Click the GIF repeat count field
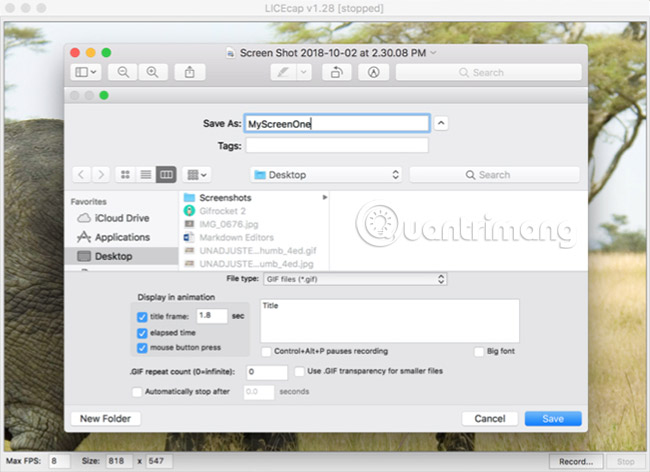This screenshot has width=650, height=472. [267, 372]
